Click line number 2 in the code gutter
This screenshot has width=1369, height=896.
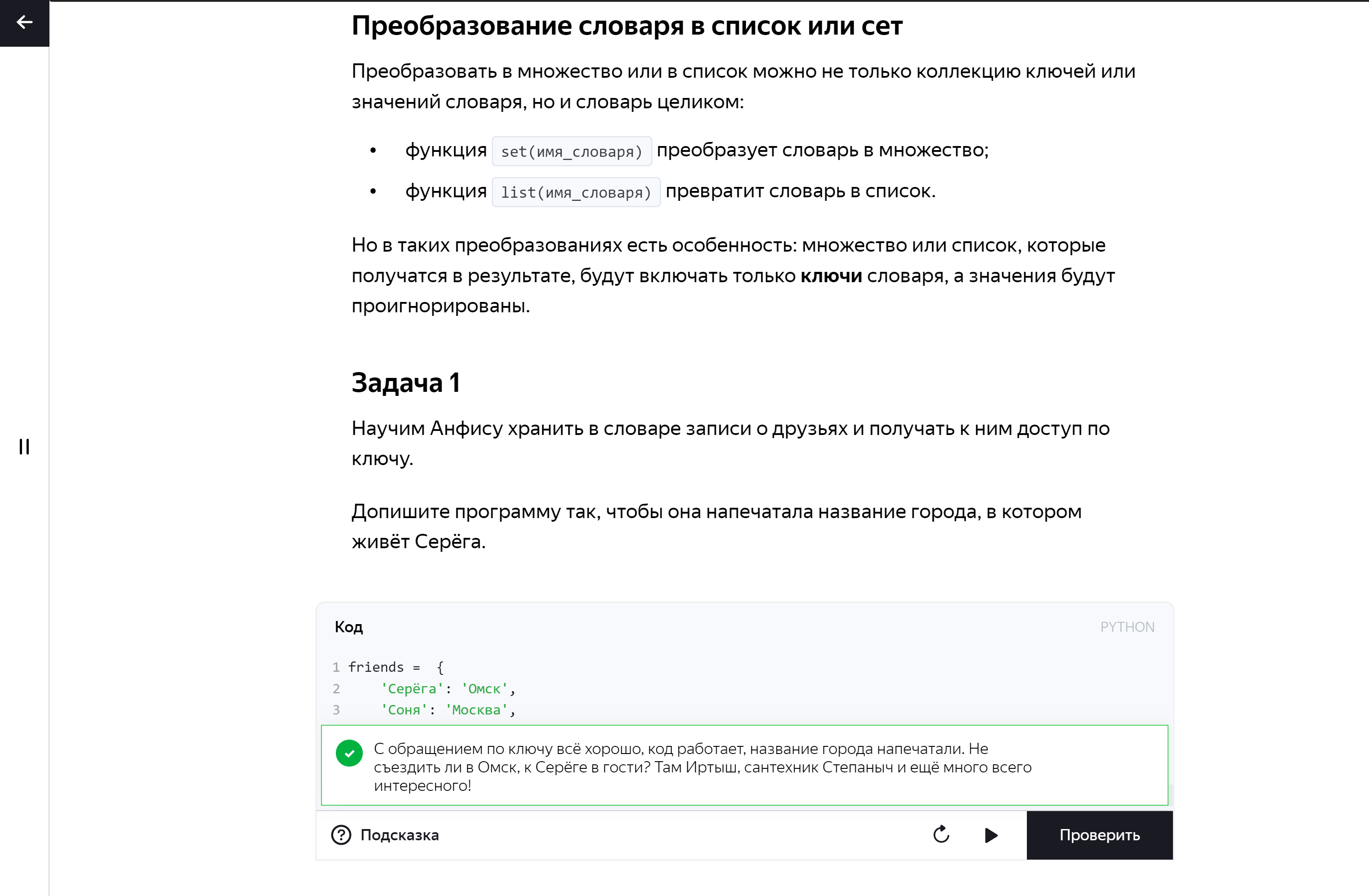pyautogui.click(x=336, y=688)
